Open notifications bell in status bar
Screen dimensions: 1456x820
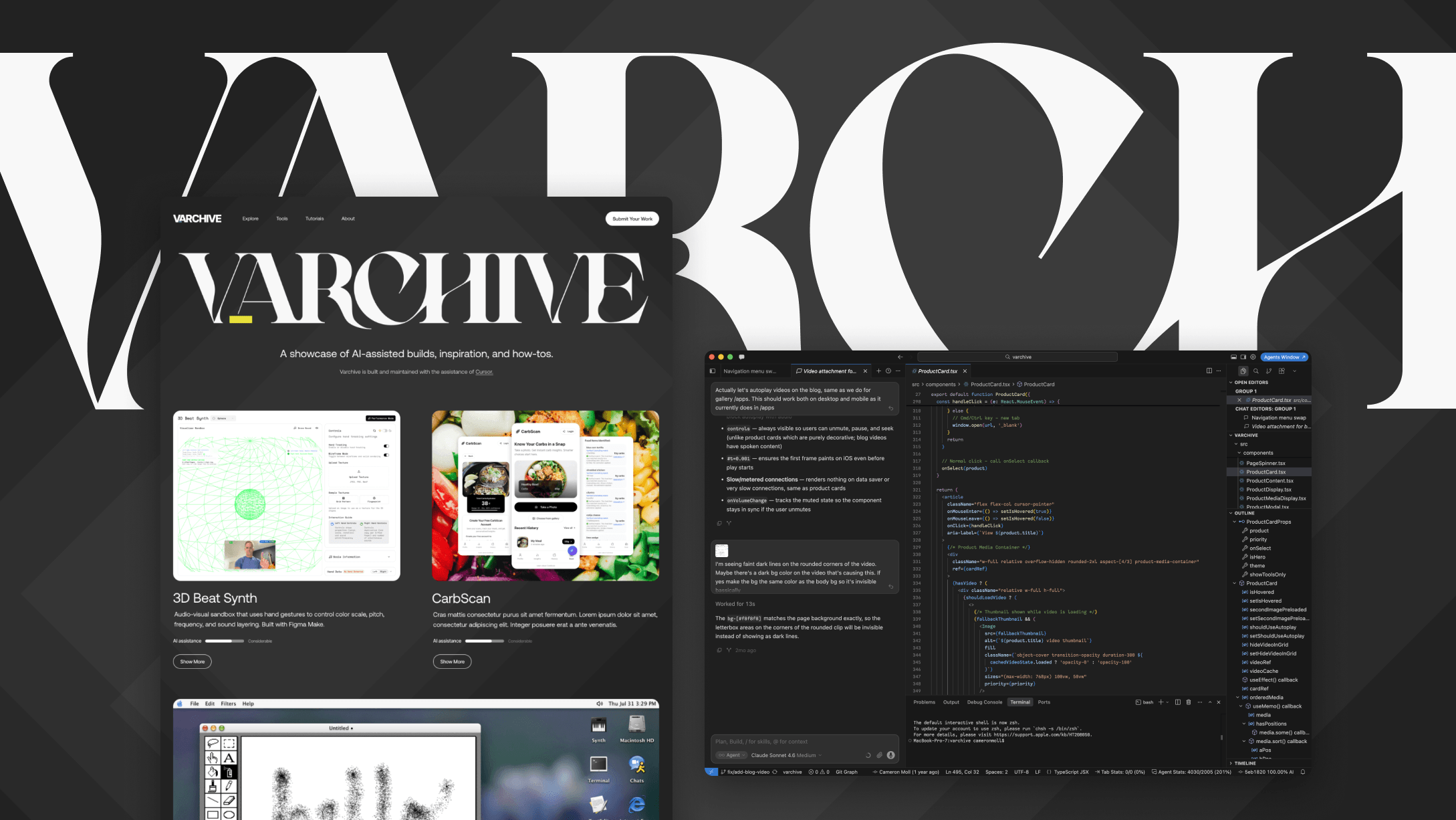[1303, 772]
